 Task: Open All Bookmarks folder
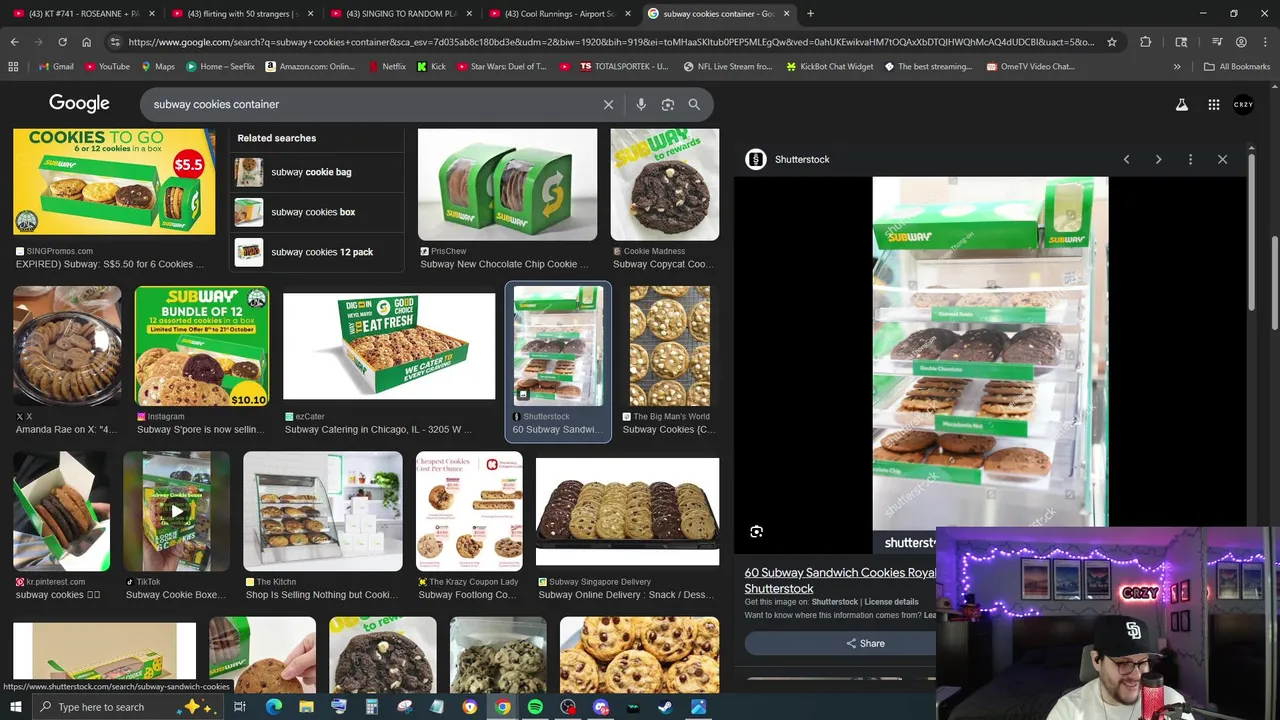[x=1237, y=66]
